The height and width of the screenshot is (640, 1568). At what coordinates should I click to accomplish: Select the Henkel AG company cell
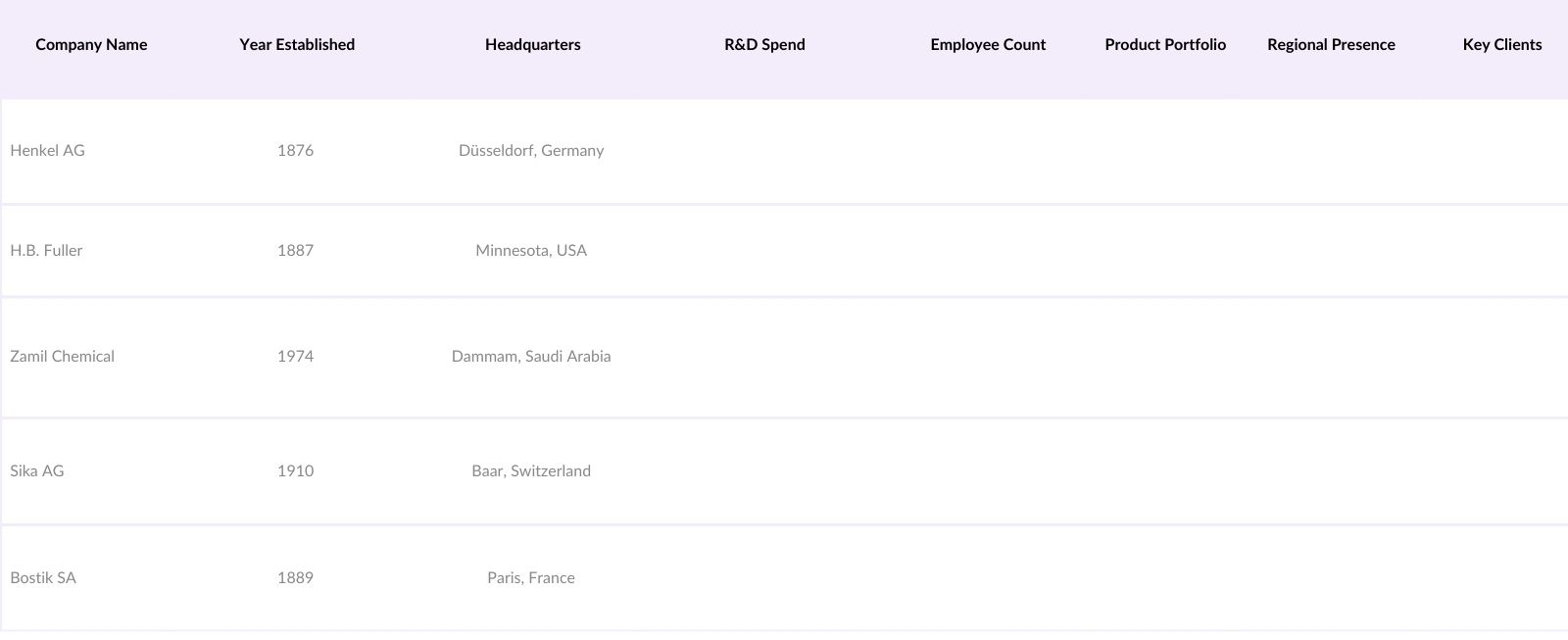[48, 151]
